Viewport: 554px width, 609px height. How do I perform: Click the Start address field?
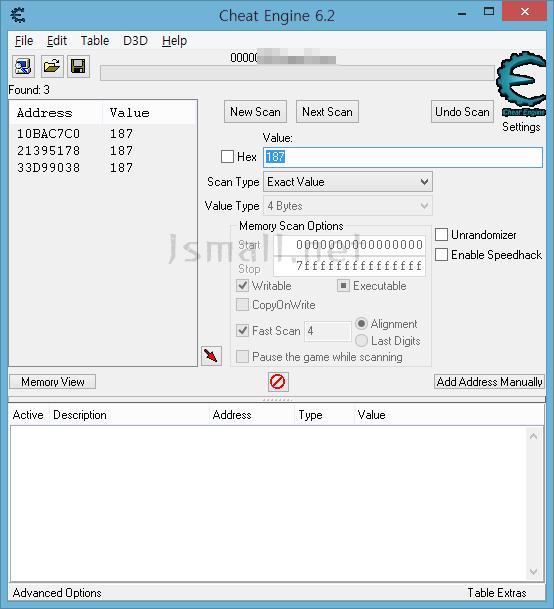click(x=349, y=245)
